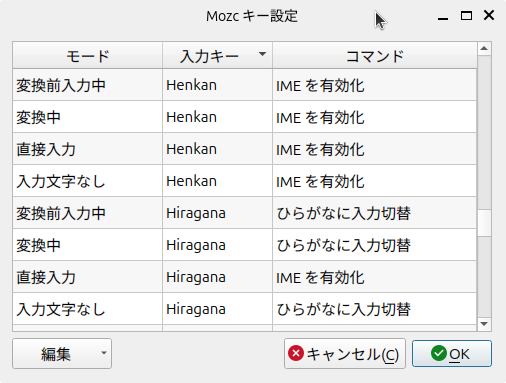Click IME を有効化 command in 変換中 Henkan row
Screen dimensions: 506x383
(x=375, y=117)
